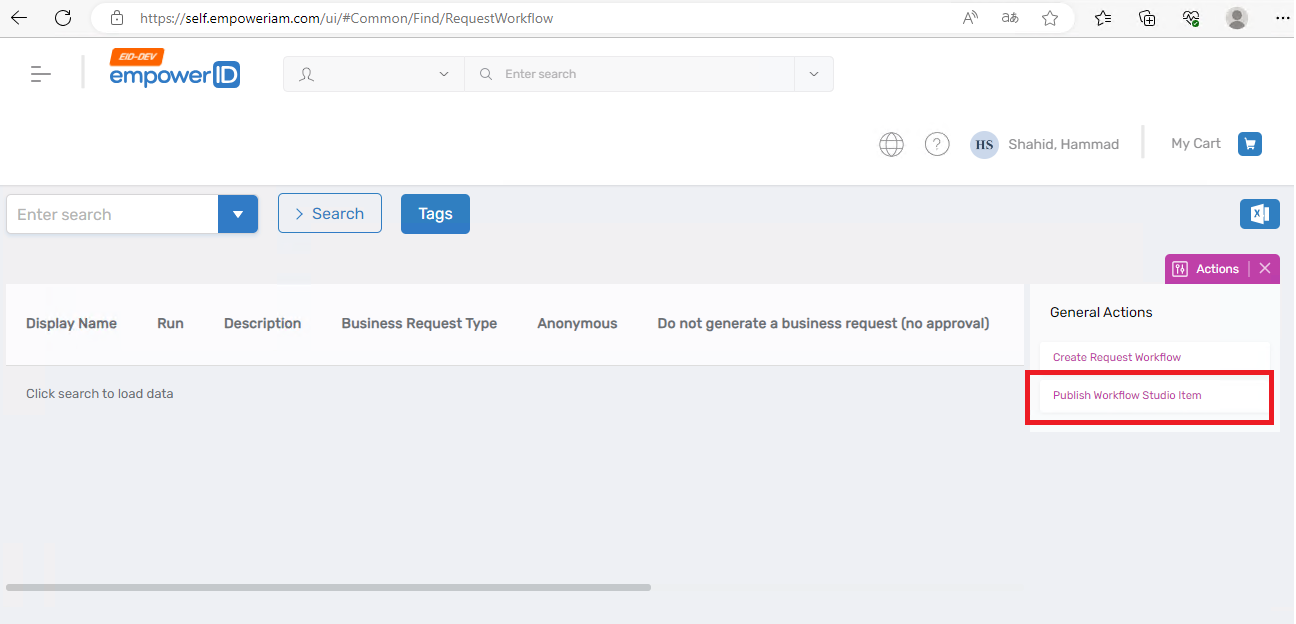The height and width of the screenshot is (624, 1296).
Task: Expand the search type dropdown chevron
Action: pyautogui.click(x=444, y=74)
